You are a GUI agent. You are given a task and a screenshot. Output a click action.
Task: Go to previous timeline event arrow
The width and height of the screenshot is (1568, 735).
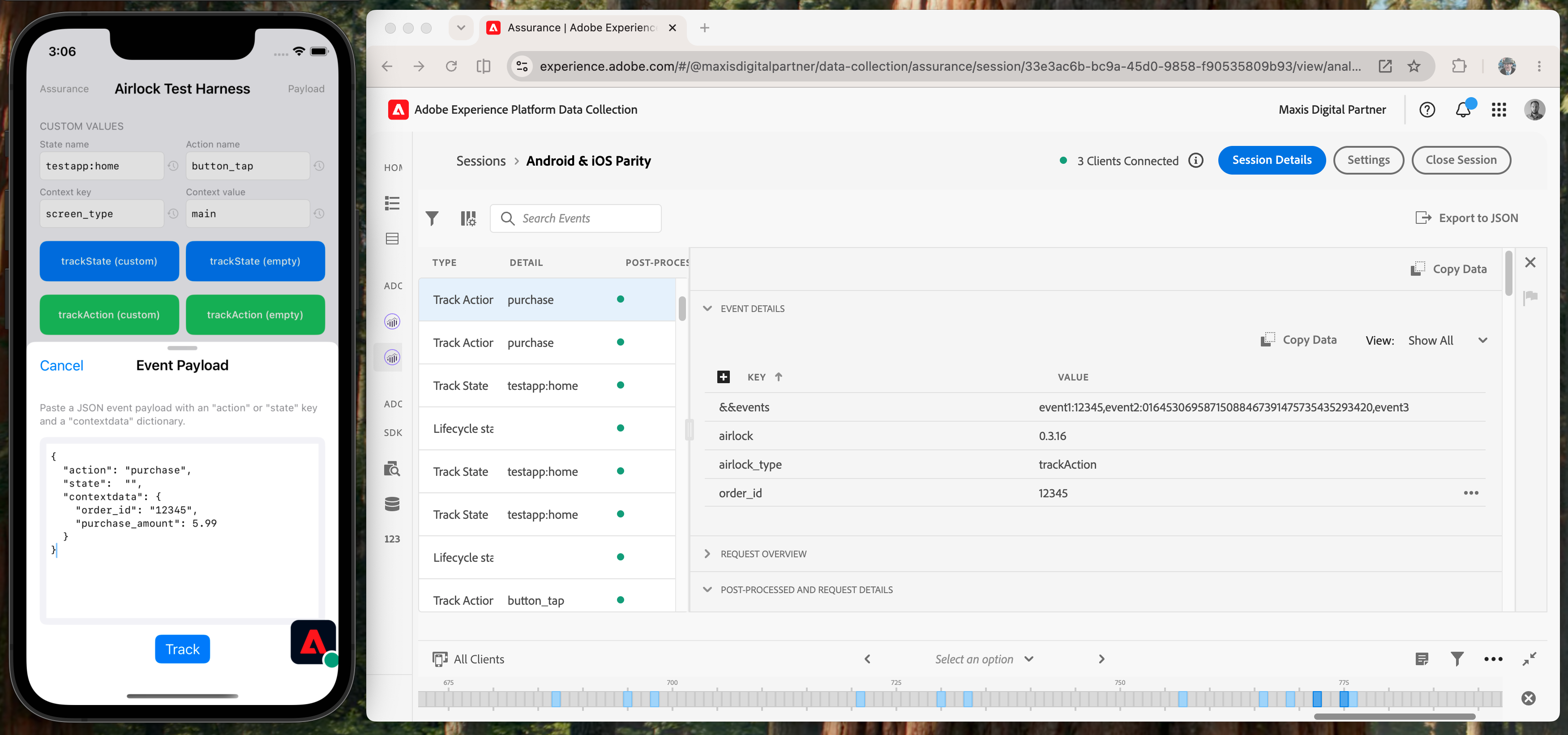click(x=867, y=659)
